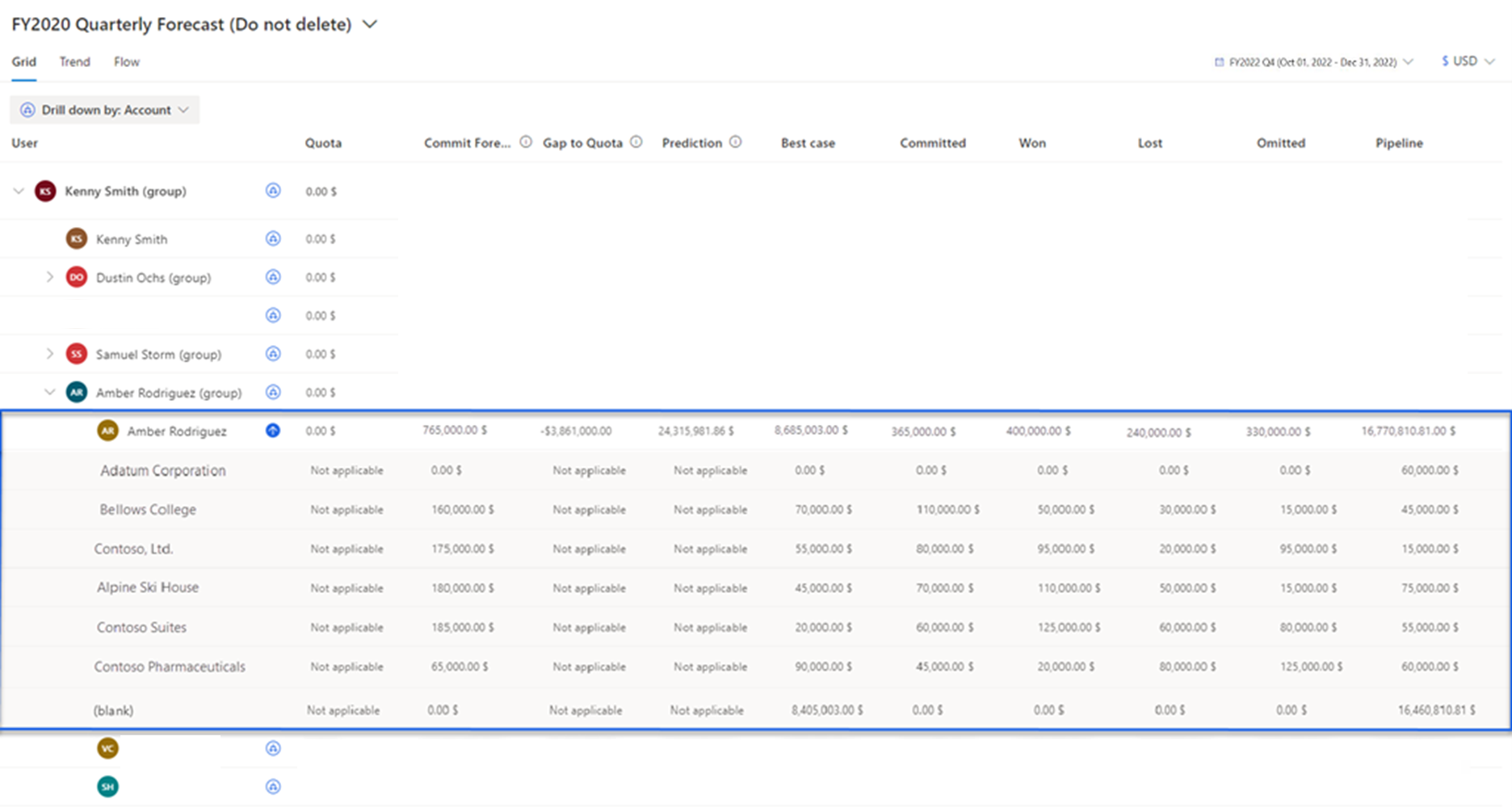Click the Quota column header

pyautogui.click(x=323, y=143)
